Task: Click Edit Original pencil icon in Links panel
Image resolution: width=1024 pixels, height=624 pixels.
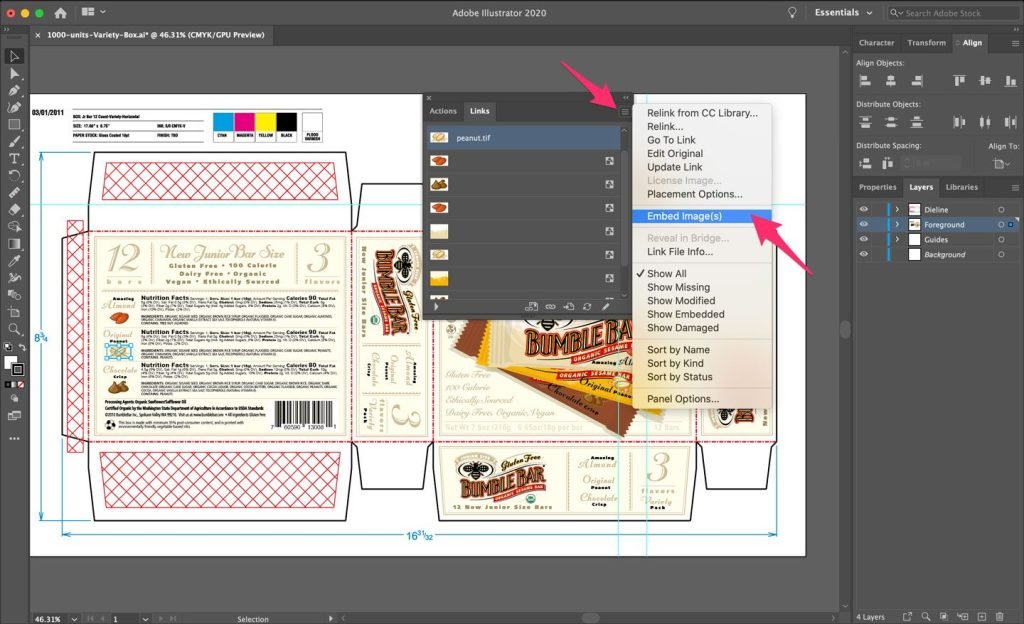Action: (605, 306)
